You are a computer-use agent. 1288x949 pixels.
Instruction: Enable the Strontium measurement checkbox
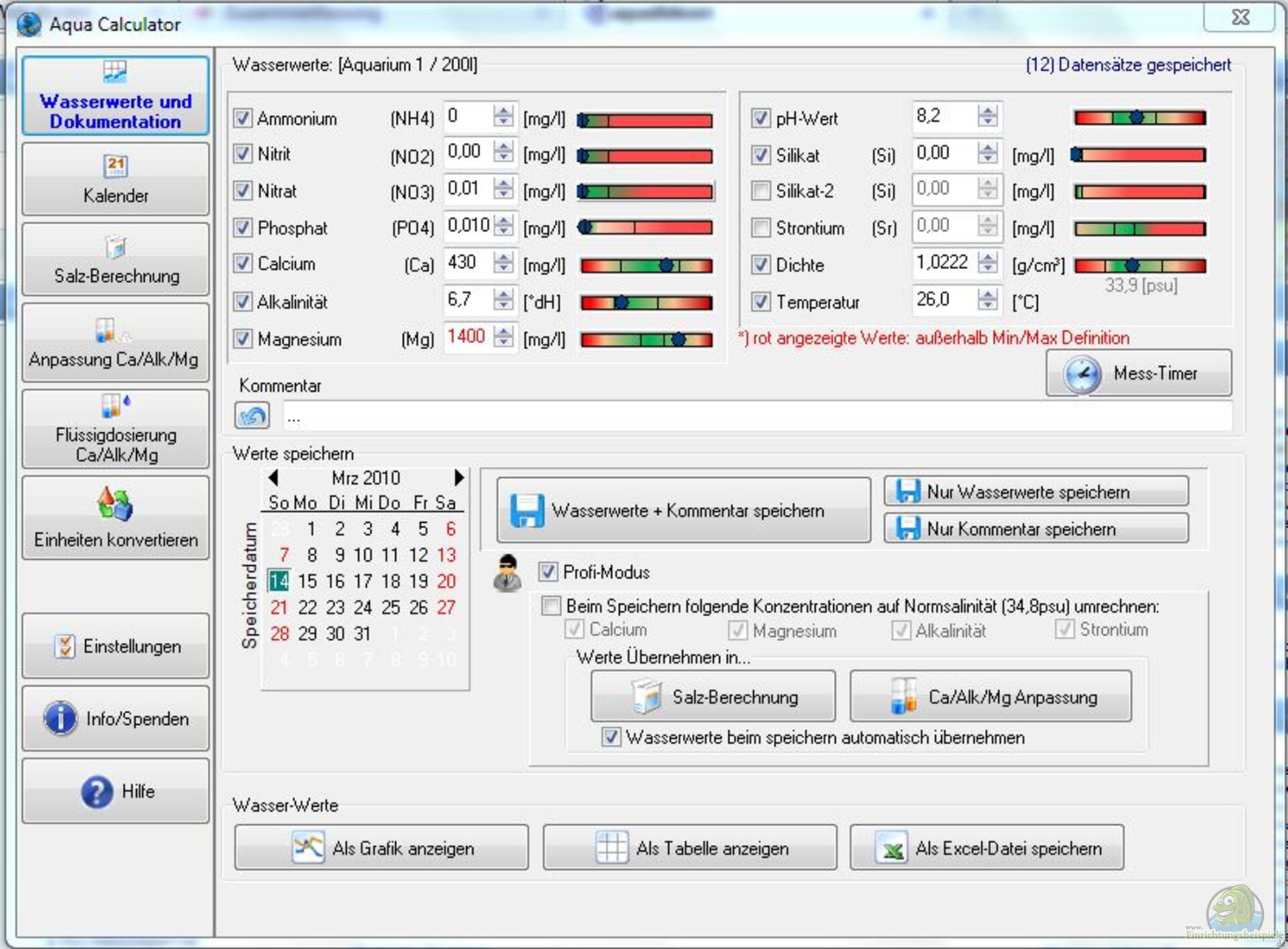760,228
